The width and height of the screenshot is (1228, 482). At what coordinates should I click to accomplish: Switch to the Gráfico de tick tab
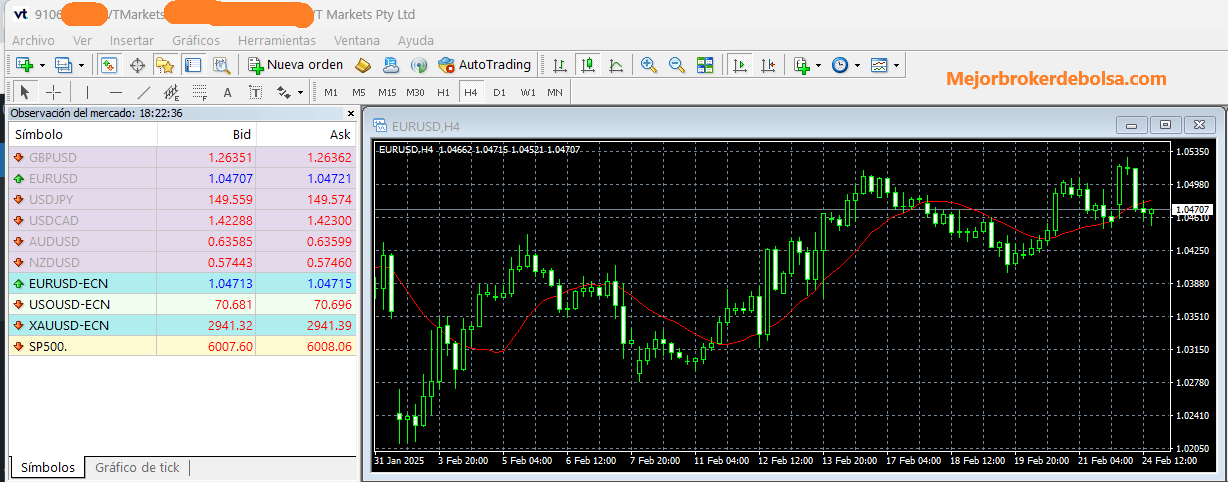pyautogui.click(x=137, y=467)
